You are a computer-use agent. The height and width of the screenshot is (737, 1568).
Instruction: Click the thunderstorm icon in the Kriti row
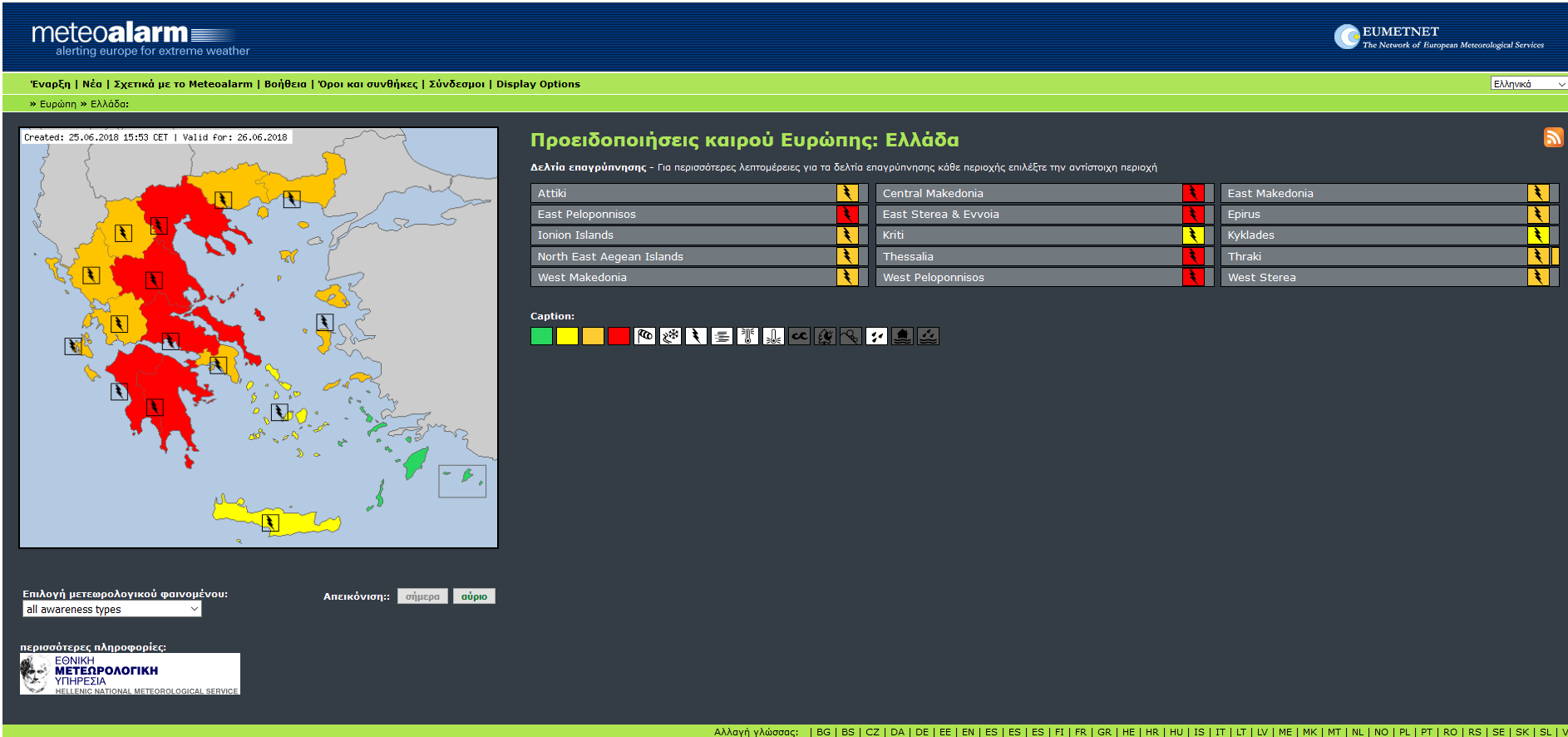coord(1193,235)
